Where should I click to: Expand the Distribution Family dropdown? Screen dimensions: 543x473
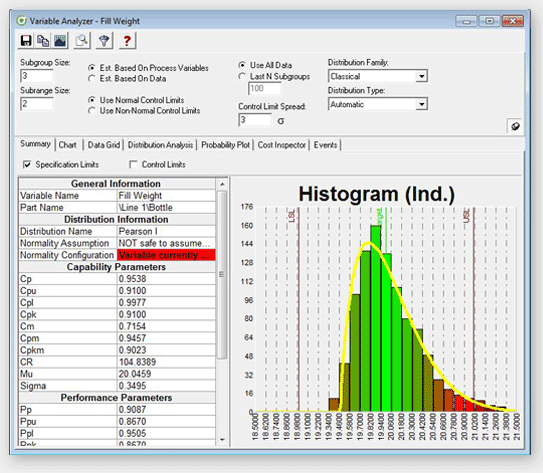[x=421, y=76]
